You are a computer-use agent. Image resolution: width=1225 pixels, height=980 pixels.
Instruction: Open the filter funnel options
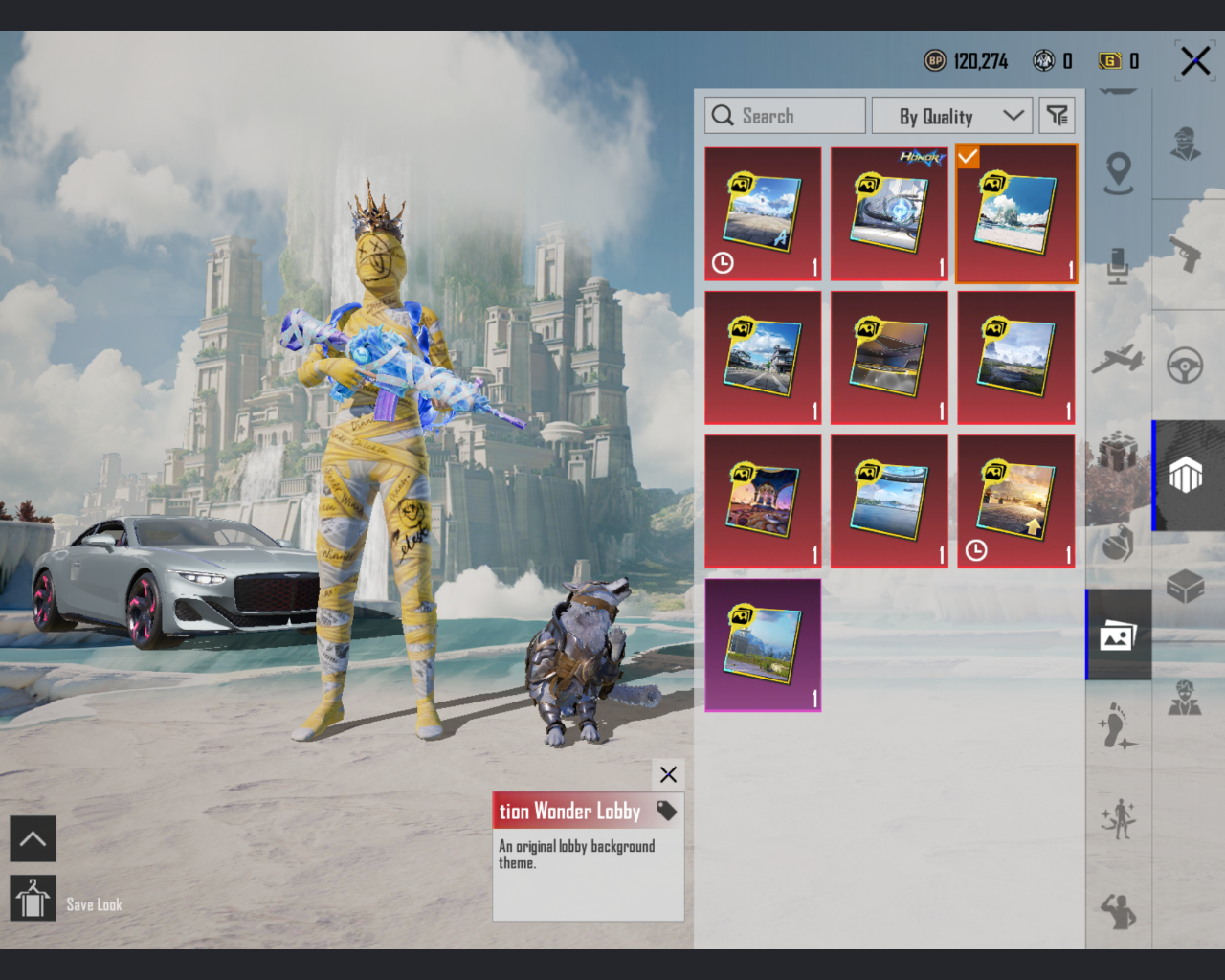pos(1057,116)
